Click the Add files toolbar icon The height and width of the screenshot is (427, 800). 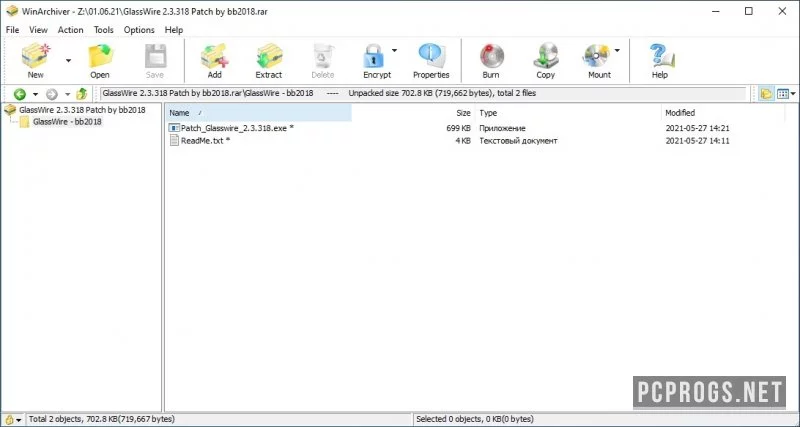click(x=214, y=56)
